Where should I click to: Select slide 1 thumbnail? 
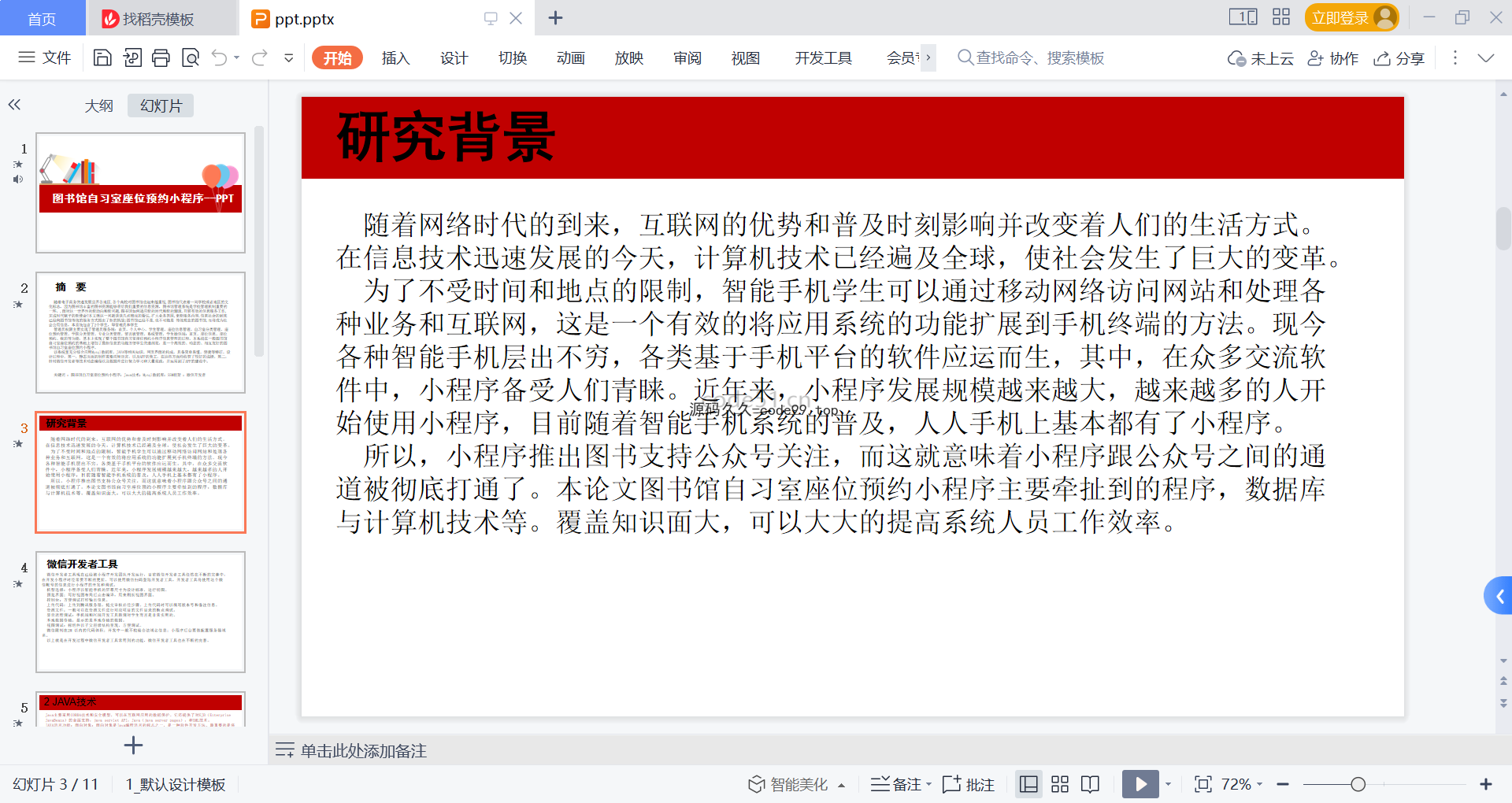[141, 193]
